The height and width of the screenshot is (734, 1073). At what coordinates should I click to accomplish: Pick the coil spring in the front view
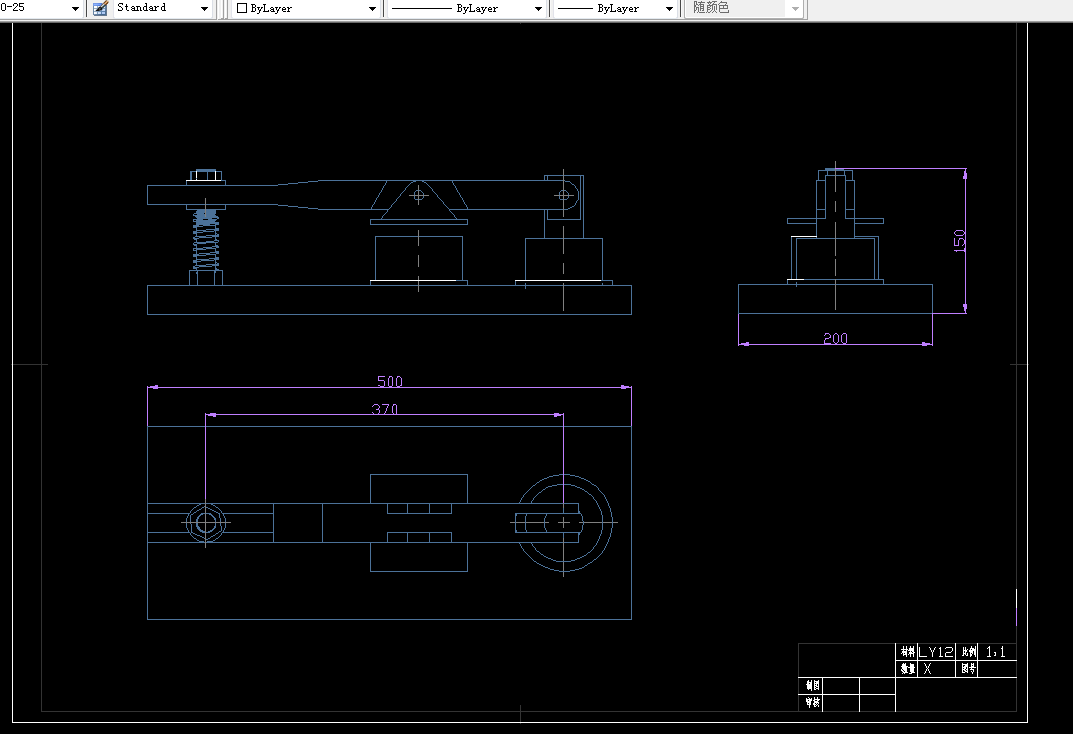click(205, 241)
